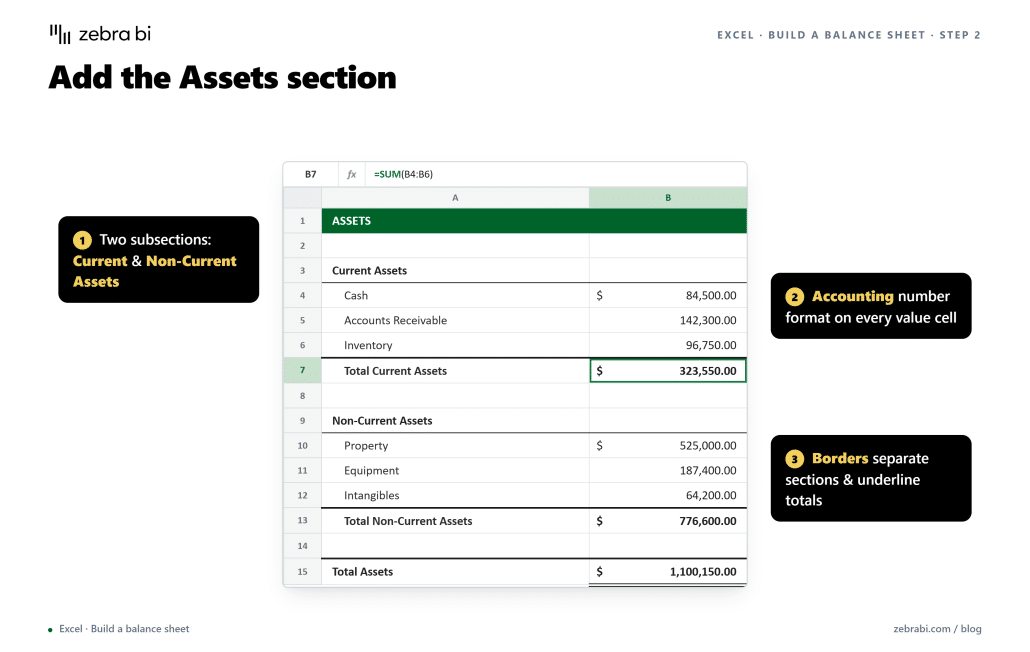
Task: Click the fx function icon
Action: 351,175
